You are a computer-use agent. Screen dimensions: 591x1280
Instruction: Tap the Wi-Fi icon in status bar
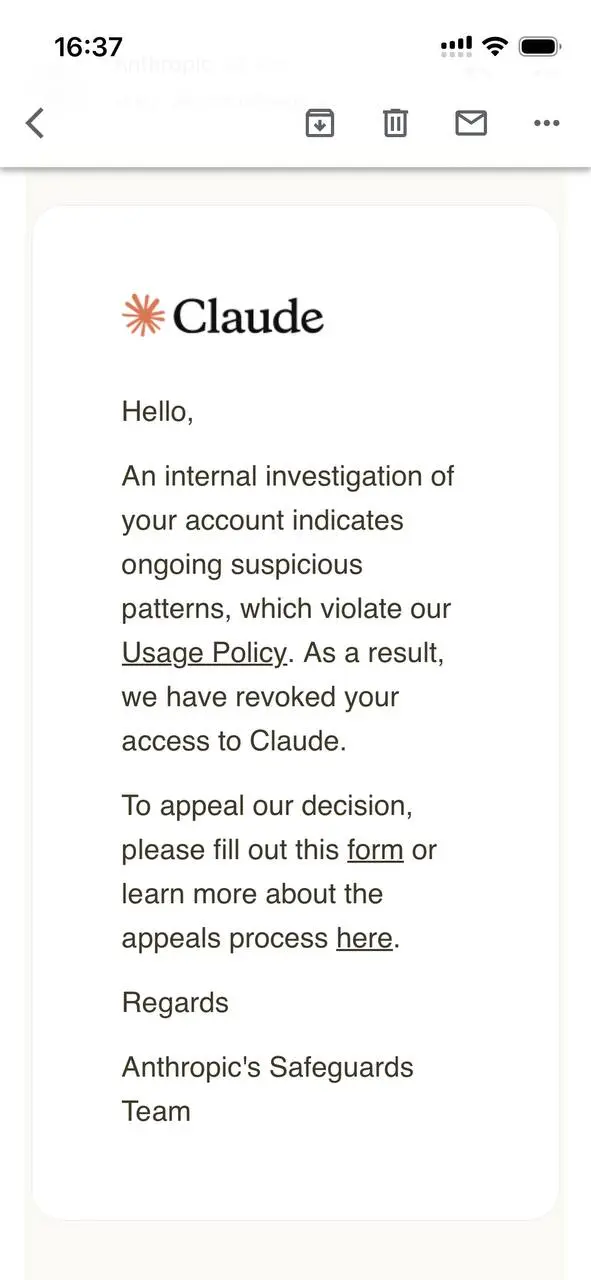pos(494,46)
